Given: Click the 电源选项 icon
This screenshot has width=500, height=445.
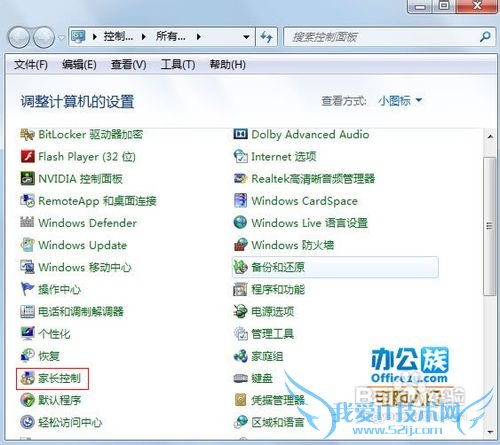Looking at the screenshot, I should [240, 311].
